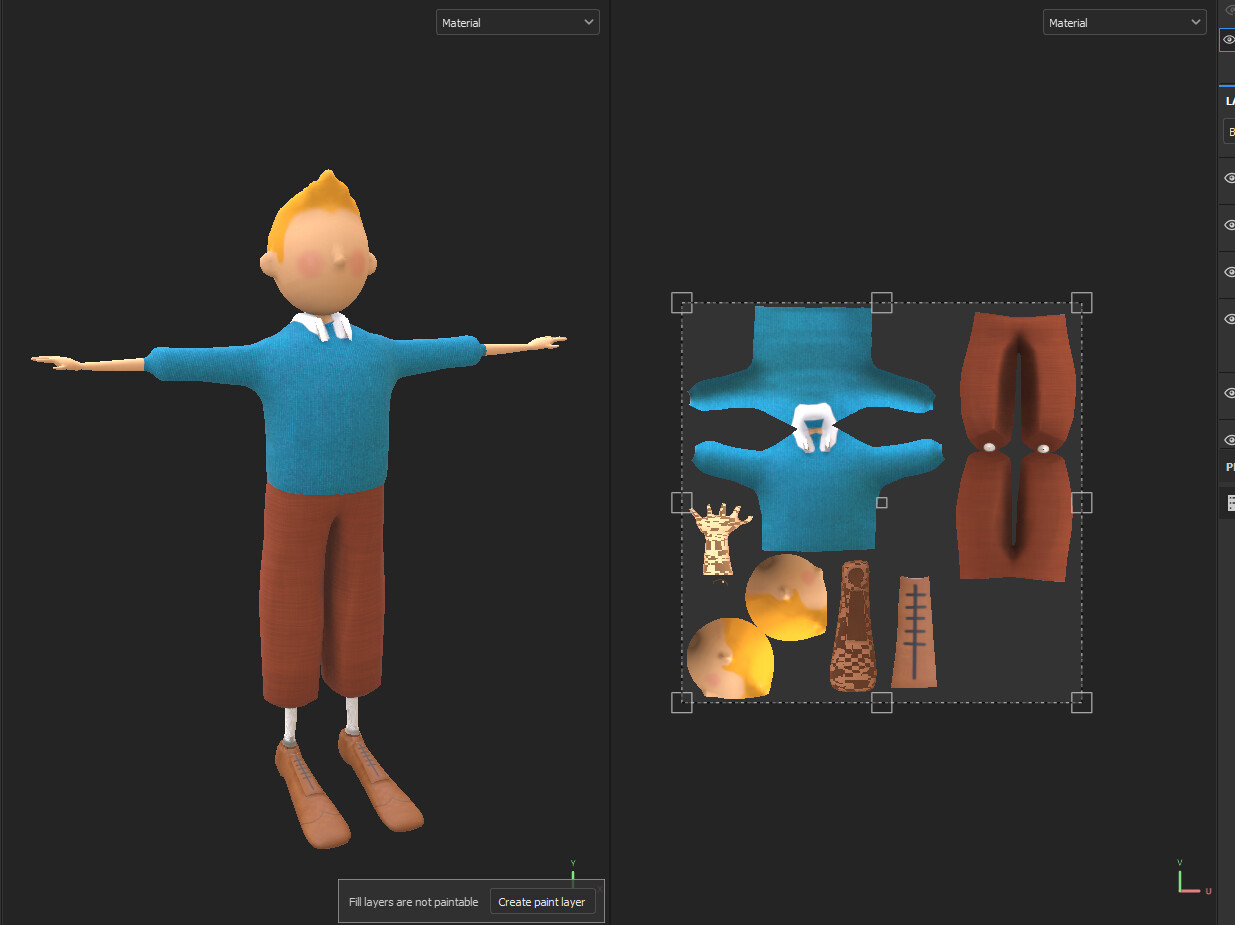Image resolution: width=1235 pixels, height=925 pixels.
Task: Select the top-right UV transform handle
Action: coord(1081,302)
